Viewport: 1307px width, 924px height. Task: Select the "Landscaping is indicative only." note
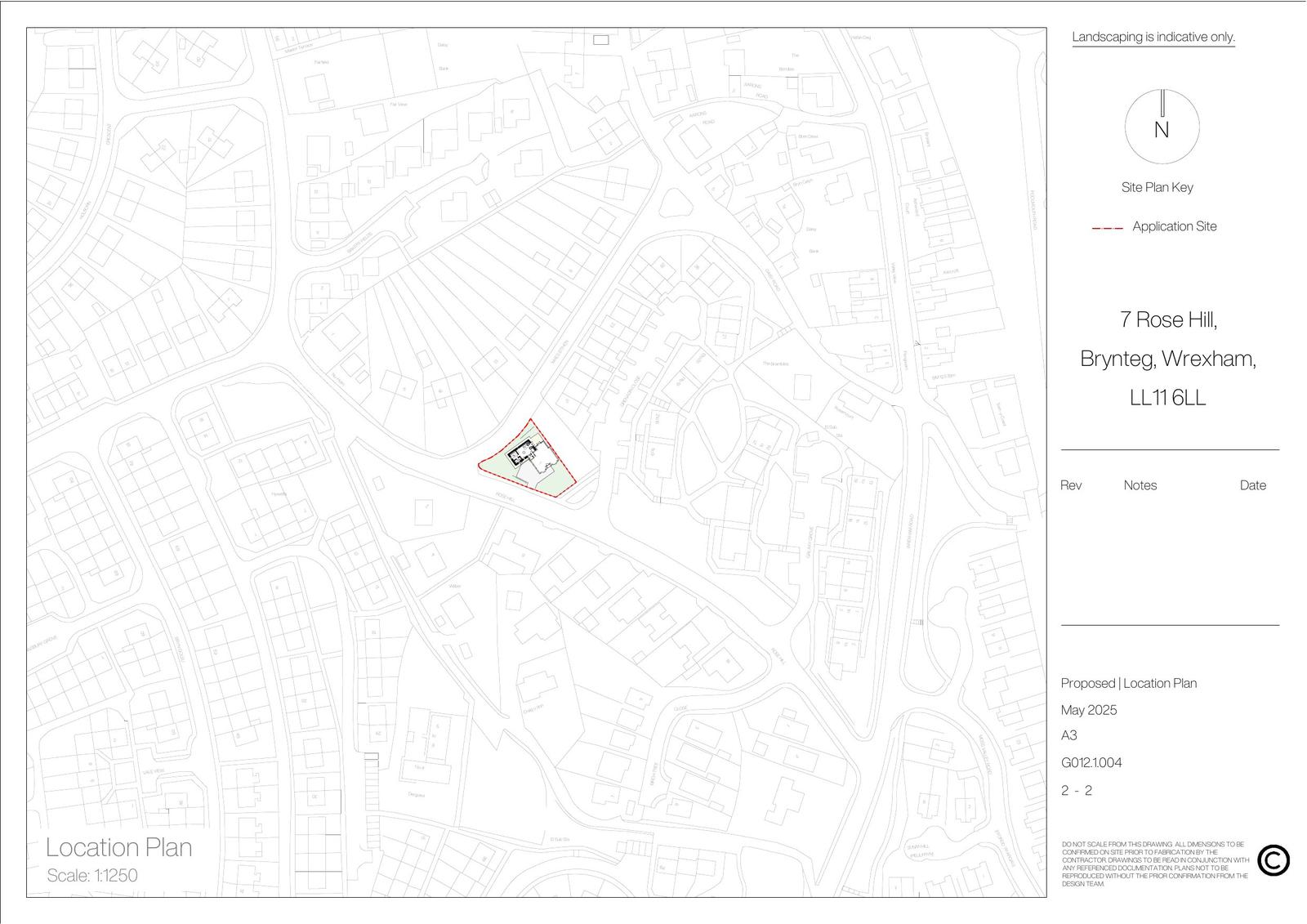1153,37
